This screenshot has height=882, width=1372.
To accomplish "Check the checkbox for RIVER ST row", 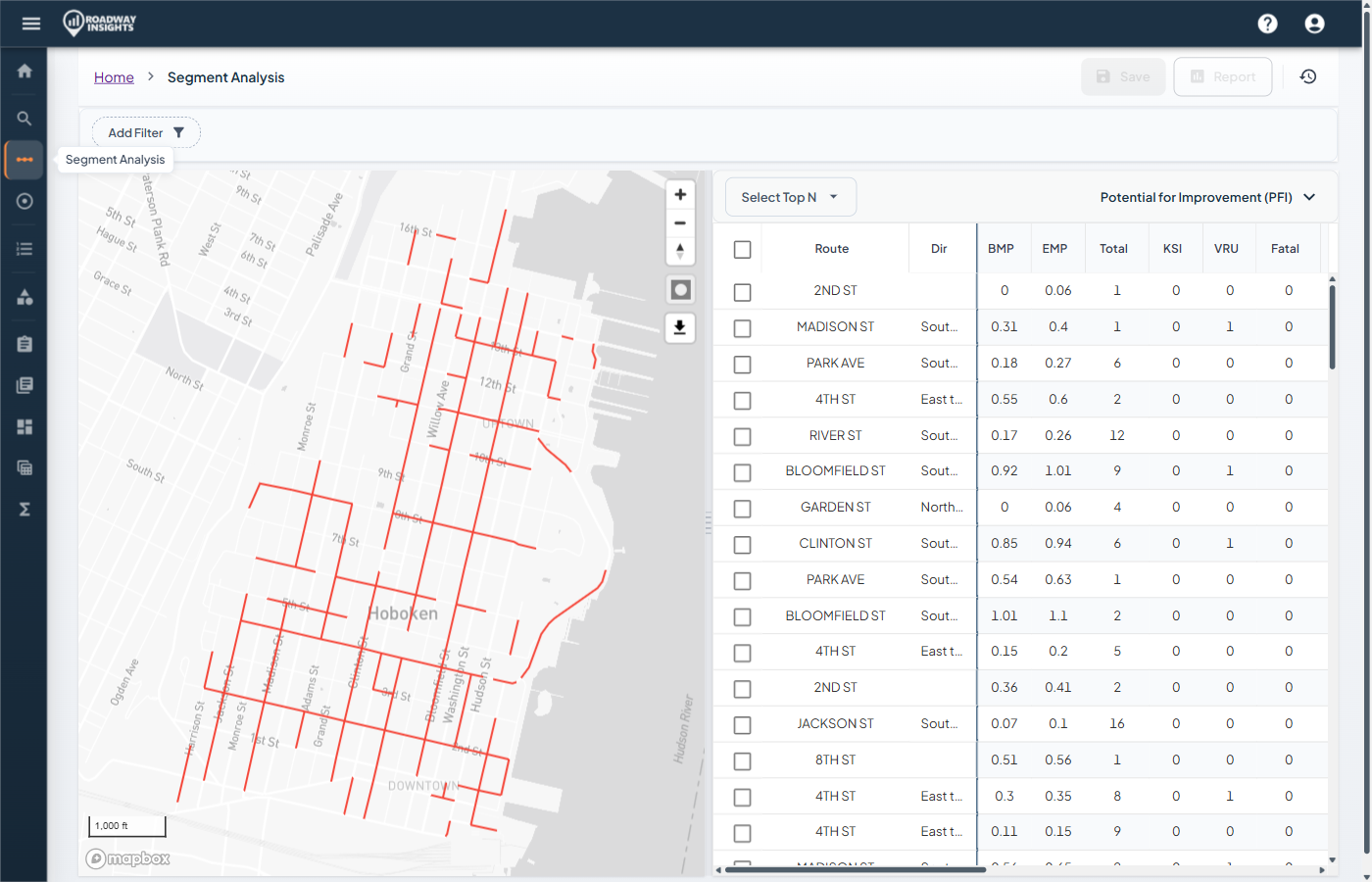I will [742, 436].
